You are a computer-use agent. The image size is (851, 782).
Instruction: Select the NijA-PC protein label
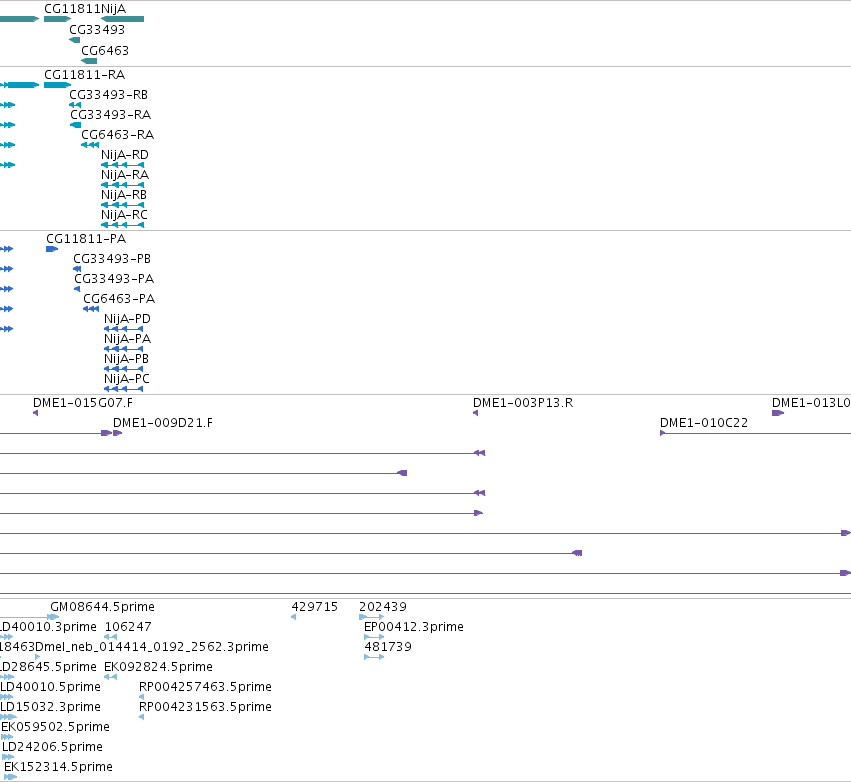[x=126, y=379]
